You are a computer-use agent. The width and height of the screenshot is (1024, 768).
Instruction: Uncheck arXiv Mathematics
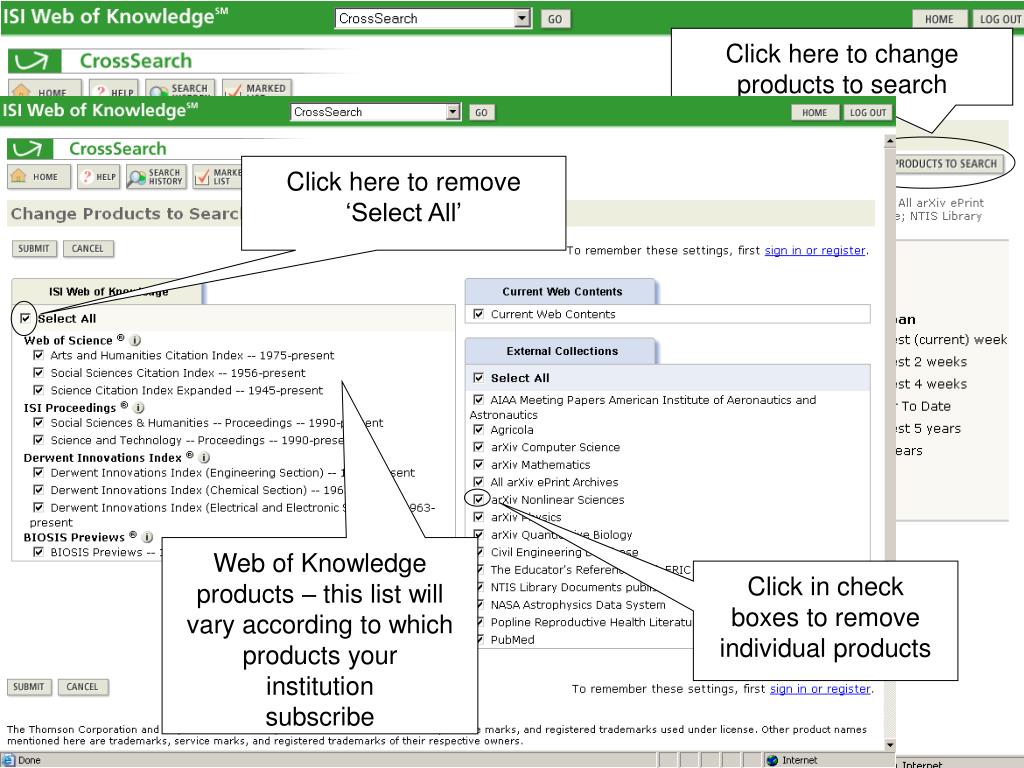pos(479,464)
